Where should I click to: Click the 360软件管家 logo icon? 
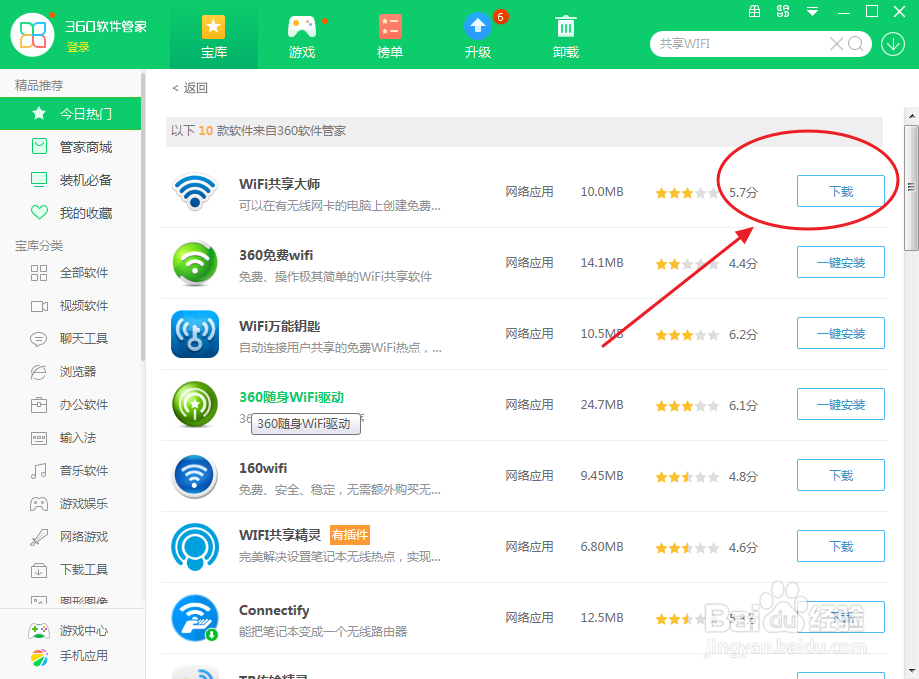32,35
